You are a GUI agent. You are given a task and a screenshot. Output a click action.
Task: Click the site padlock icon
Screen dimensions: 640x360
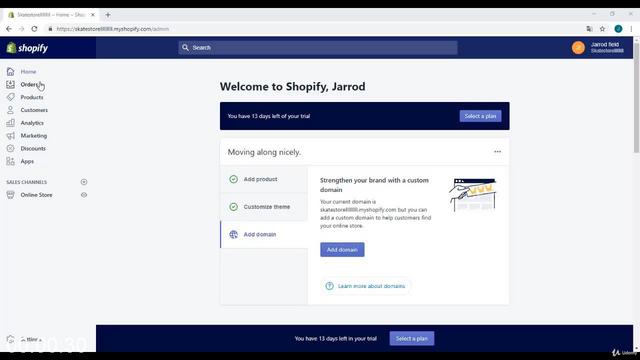click(50, 29)
